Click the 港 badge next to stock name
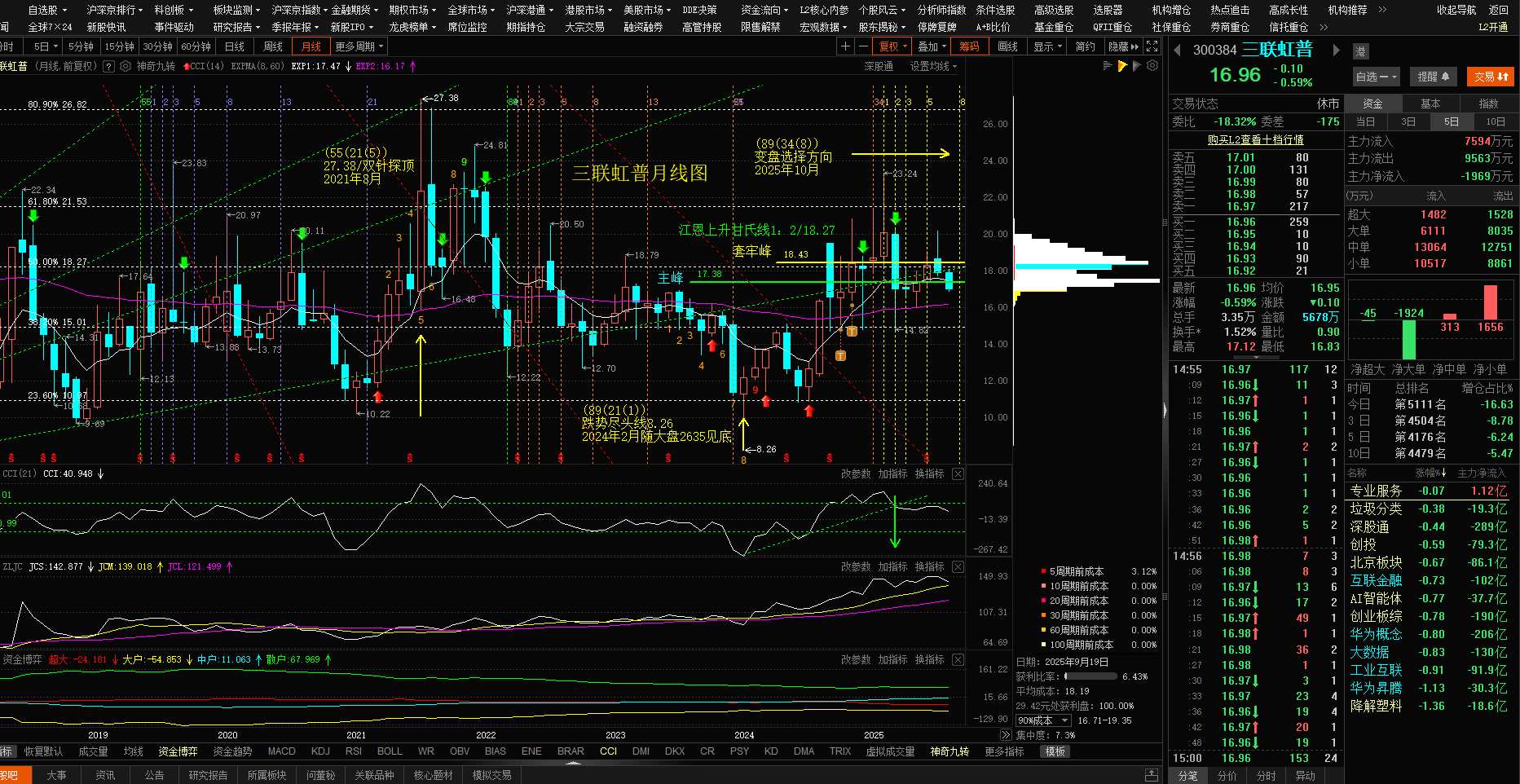 click(x=1361, y=51)
